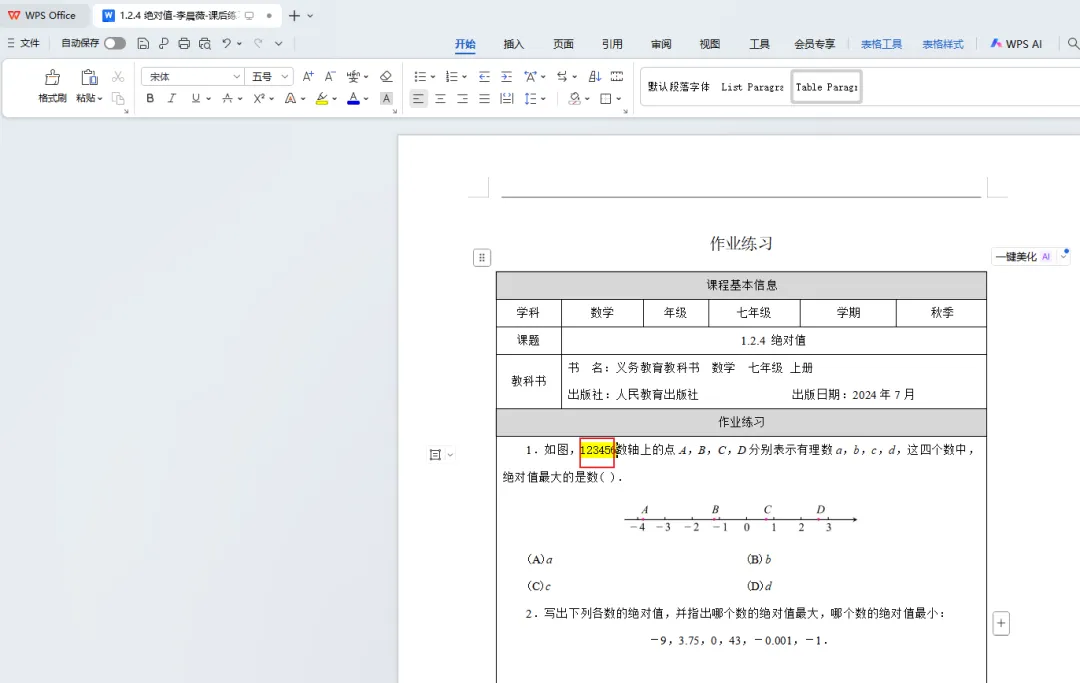Click the distributed alignment icon
Viewport: 1080px width, 683px height.
point(507,98)
